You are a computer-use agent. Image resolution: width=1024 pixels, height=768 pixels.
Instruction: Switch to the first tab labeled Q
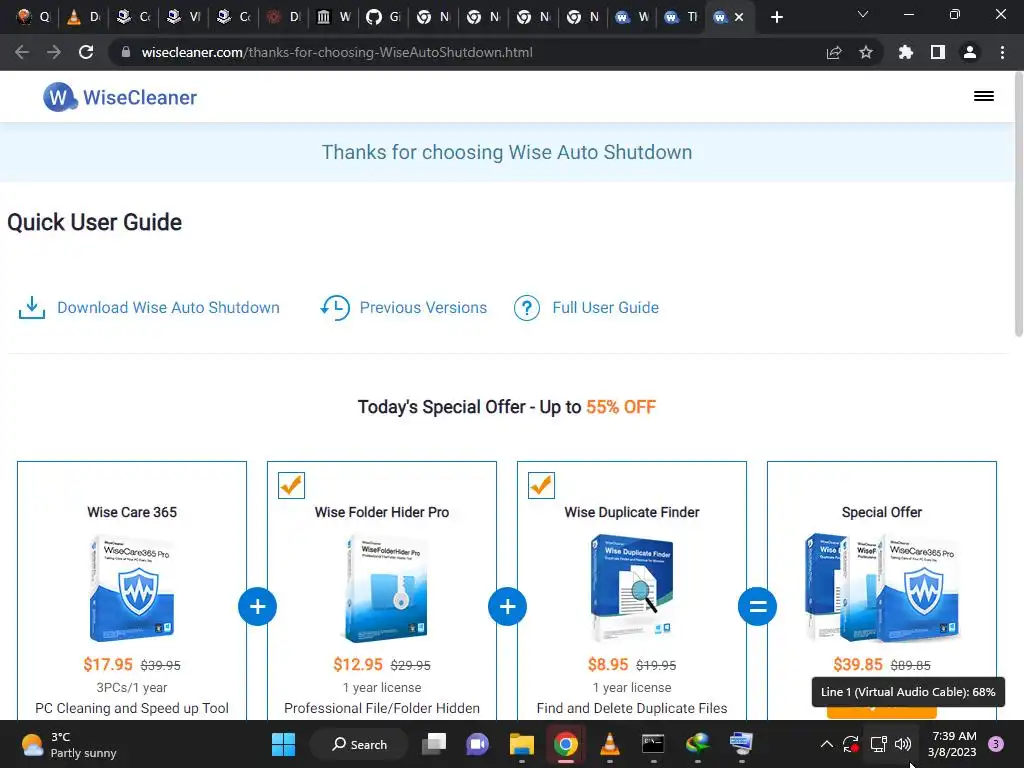pos(33,17)
